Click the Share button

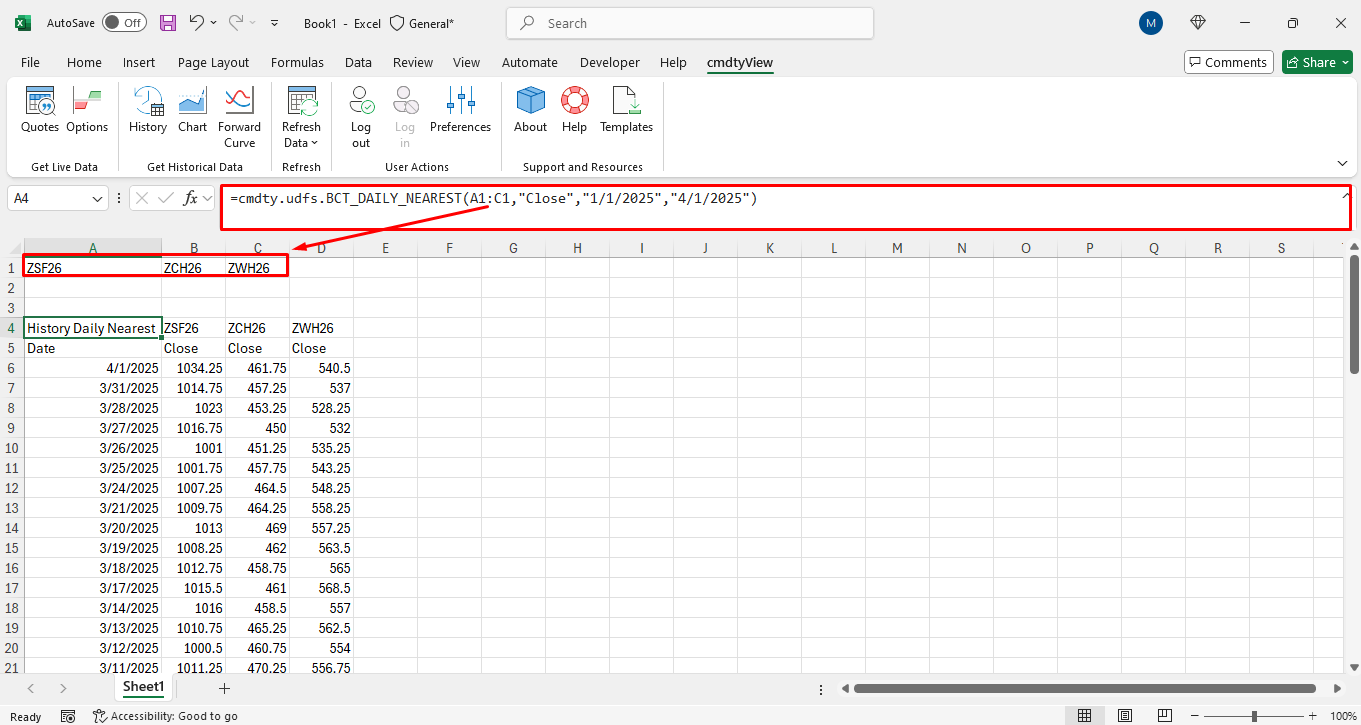(1317, 62)
